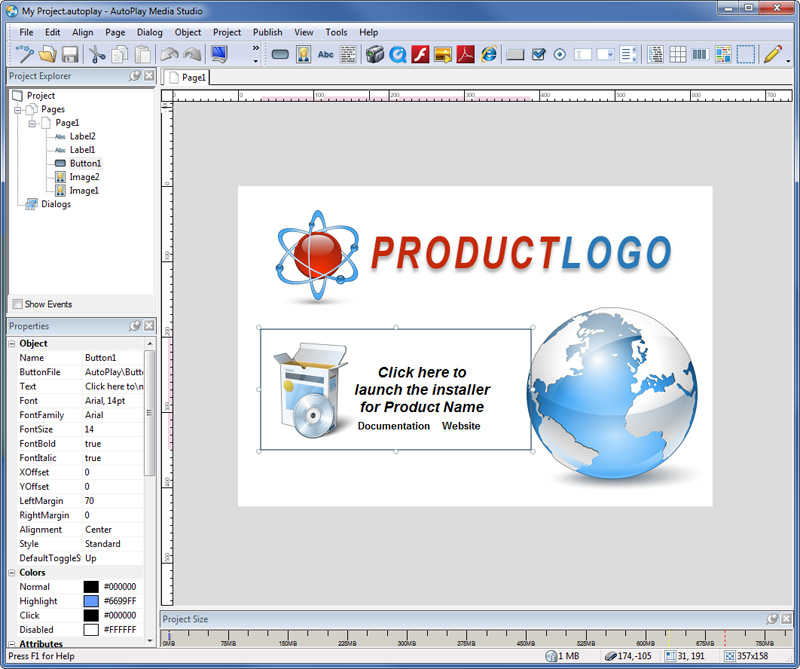Insert a CheckBox object from toolbar

pos(538,54)
